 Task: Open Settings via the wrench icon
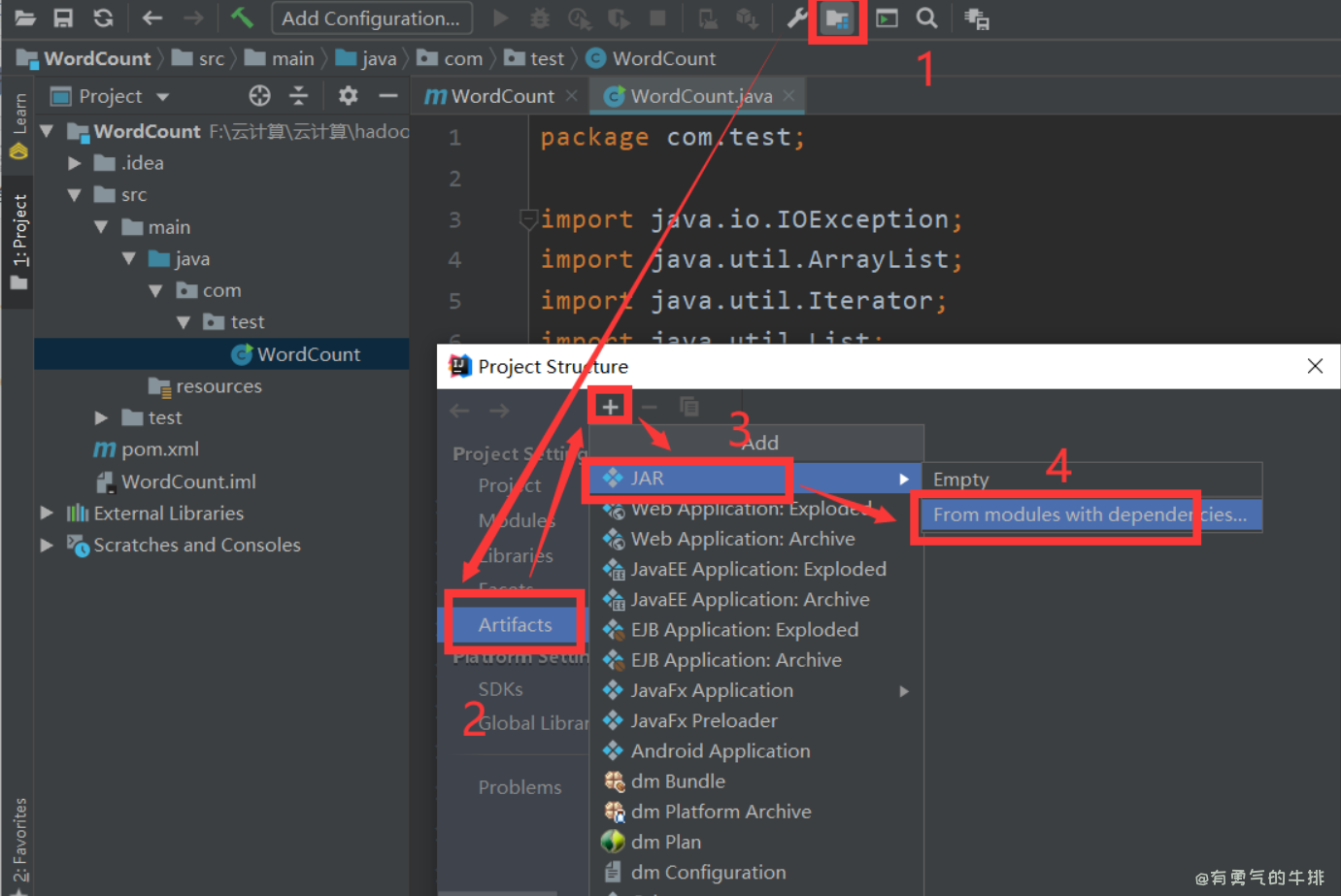(x=797, y=18)
